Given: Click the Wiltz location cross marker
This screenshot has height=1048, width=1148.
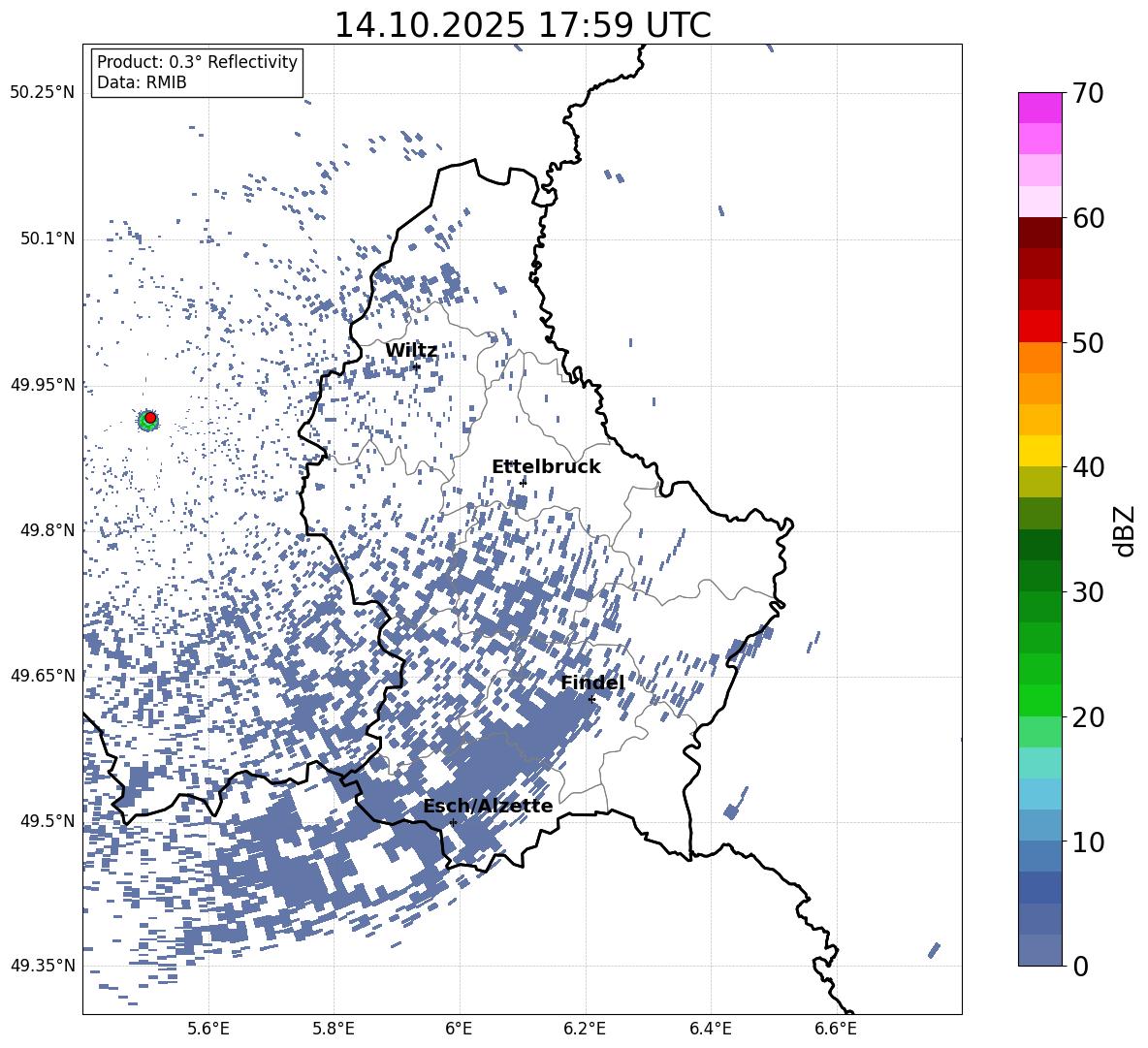Looking at the screenshot, I should [x=416, y=366].
